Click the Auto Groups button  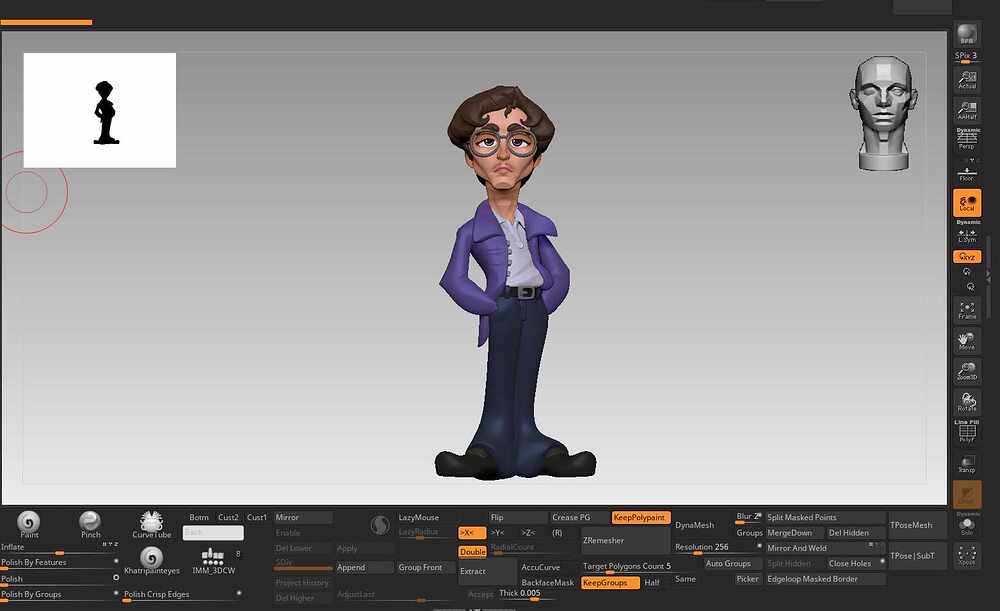(733, 563)
